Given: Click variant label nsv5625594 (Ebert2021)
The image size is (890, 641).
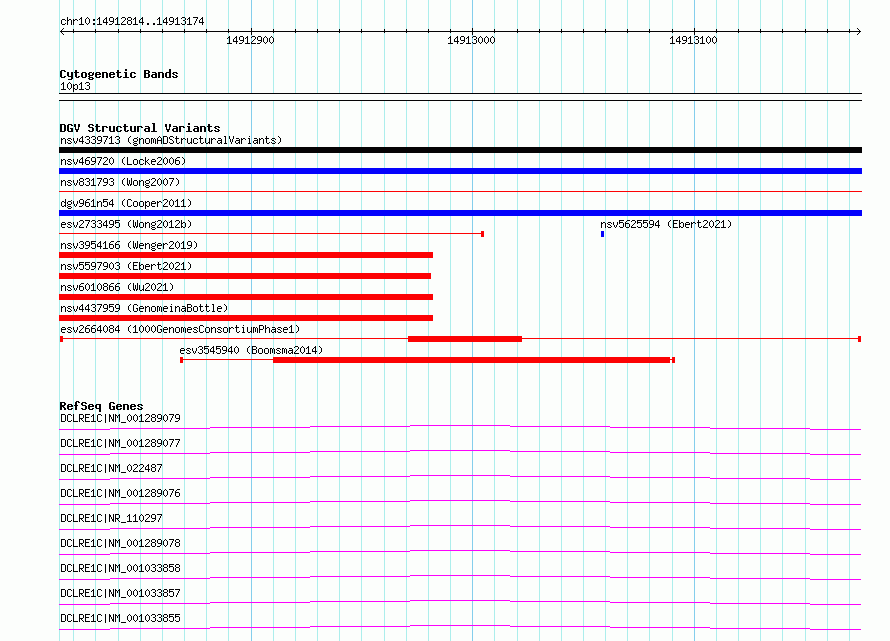Looking at the screenshot, I should click(x=666, y=224).
